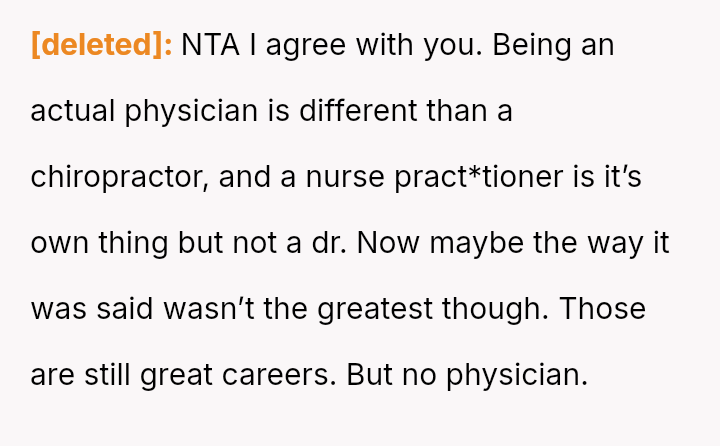Click the word "still" in the last line
Image resolution: width=720 pixels, height=446 pixels.
pyautogui.click(x=111, y=376)
